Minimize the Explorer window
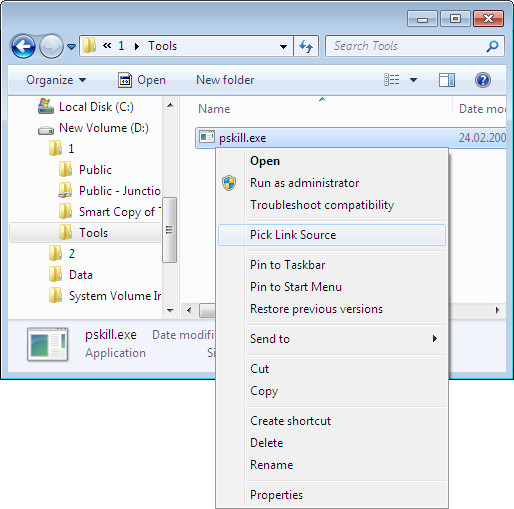This screenshot has height=509, width=514. (x=422, y=19)
